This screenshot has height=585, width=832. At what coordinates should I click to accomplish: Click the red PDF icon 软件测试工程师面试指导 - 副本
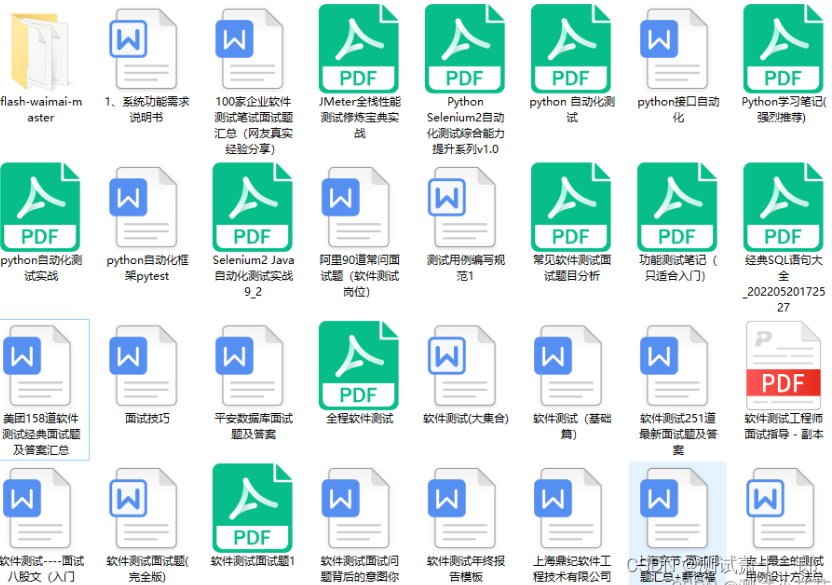tap(783, 365)
